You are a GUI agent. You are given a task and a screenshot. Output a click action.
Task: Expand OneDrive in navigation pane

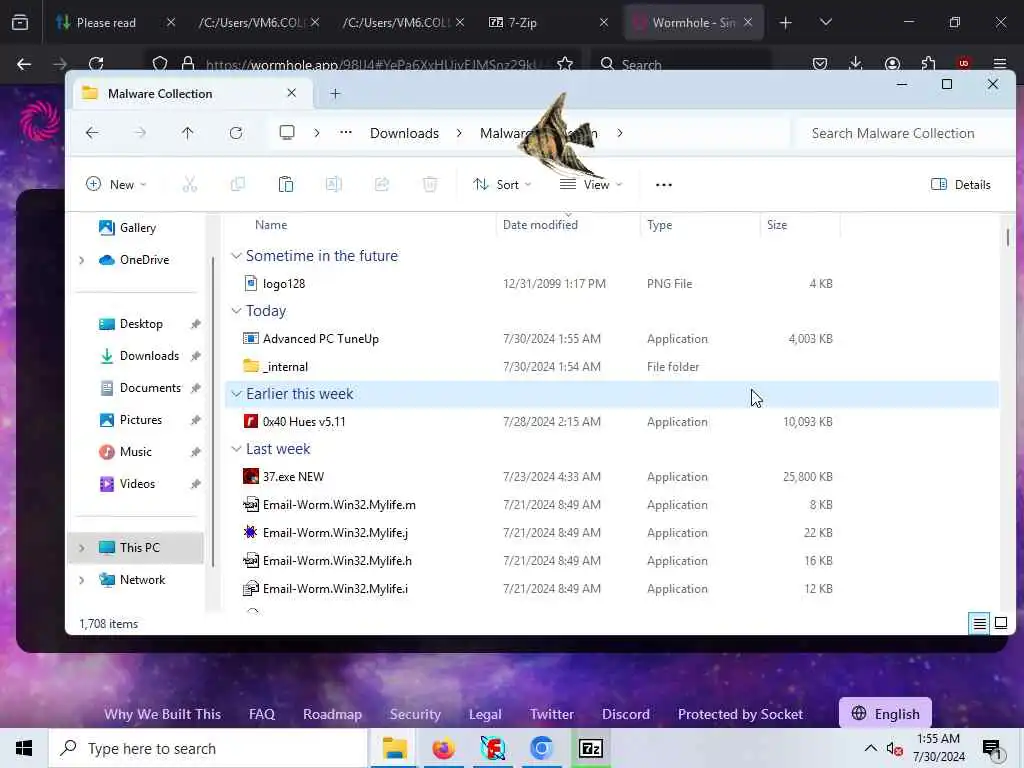[82, 260]
